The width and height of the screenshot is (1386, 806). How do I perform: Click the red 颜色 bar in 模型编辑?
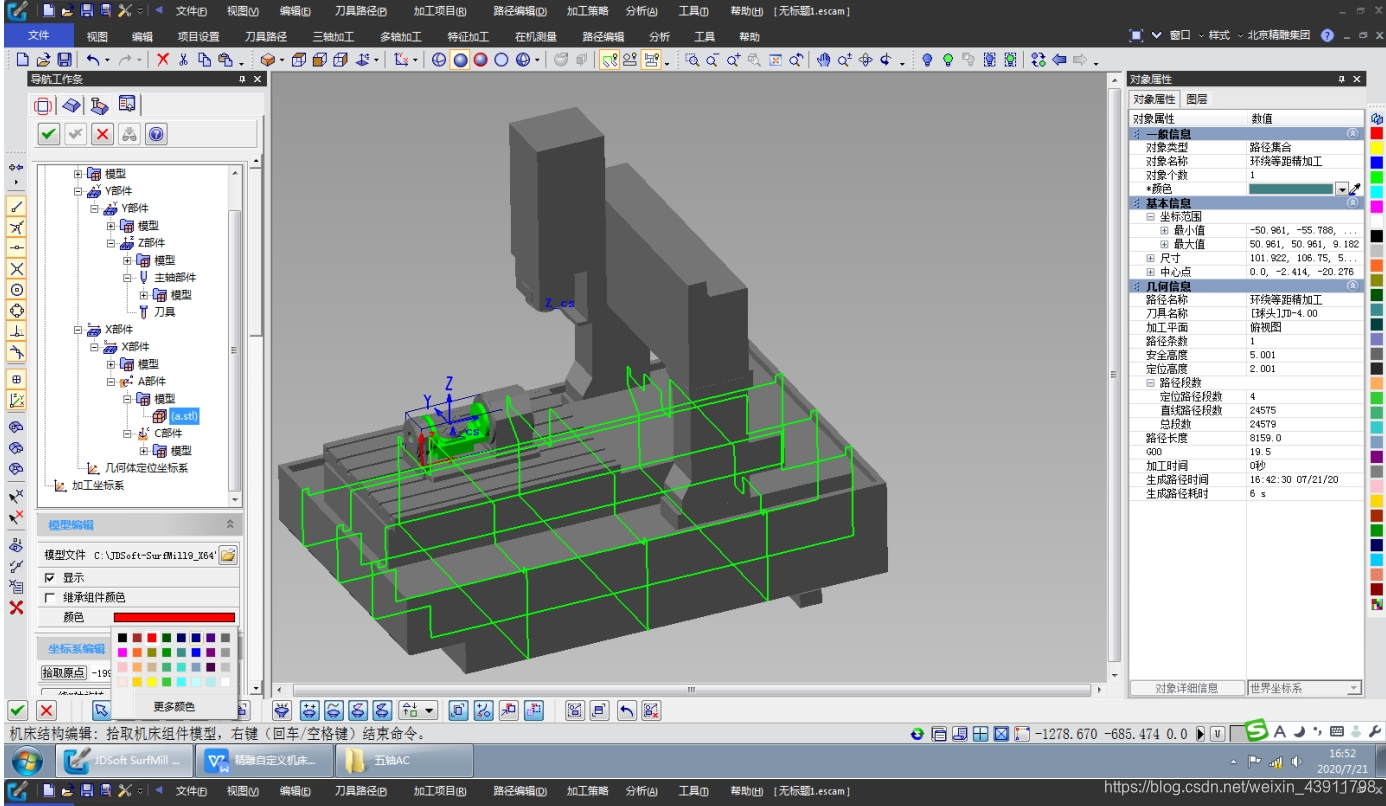point(174,617)
